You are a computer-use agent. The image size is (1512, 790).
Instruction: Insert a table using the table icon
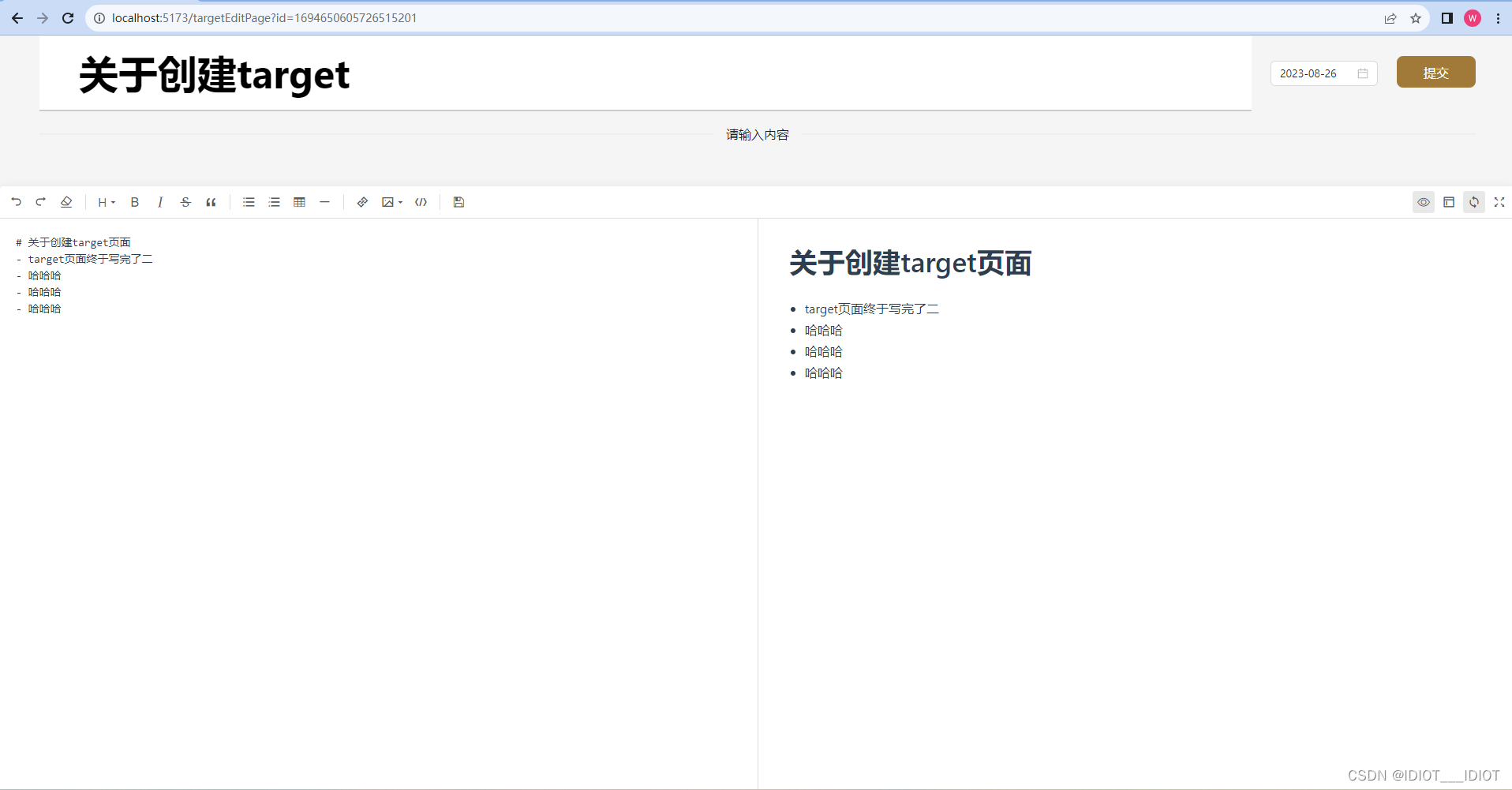pyautogui.click(x=299, y=202)
